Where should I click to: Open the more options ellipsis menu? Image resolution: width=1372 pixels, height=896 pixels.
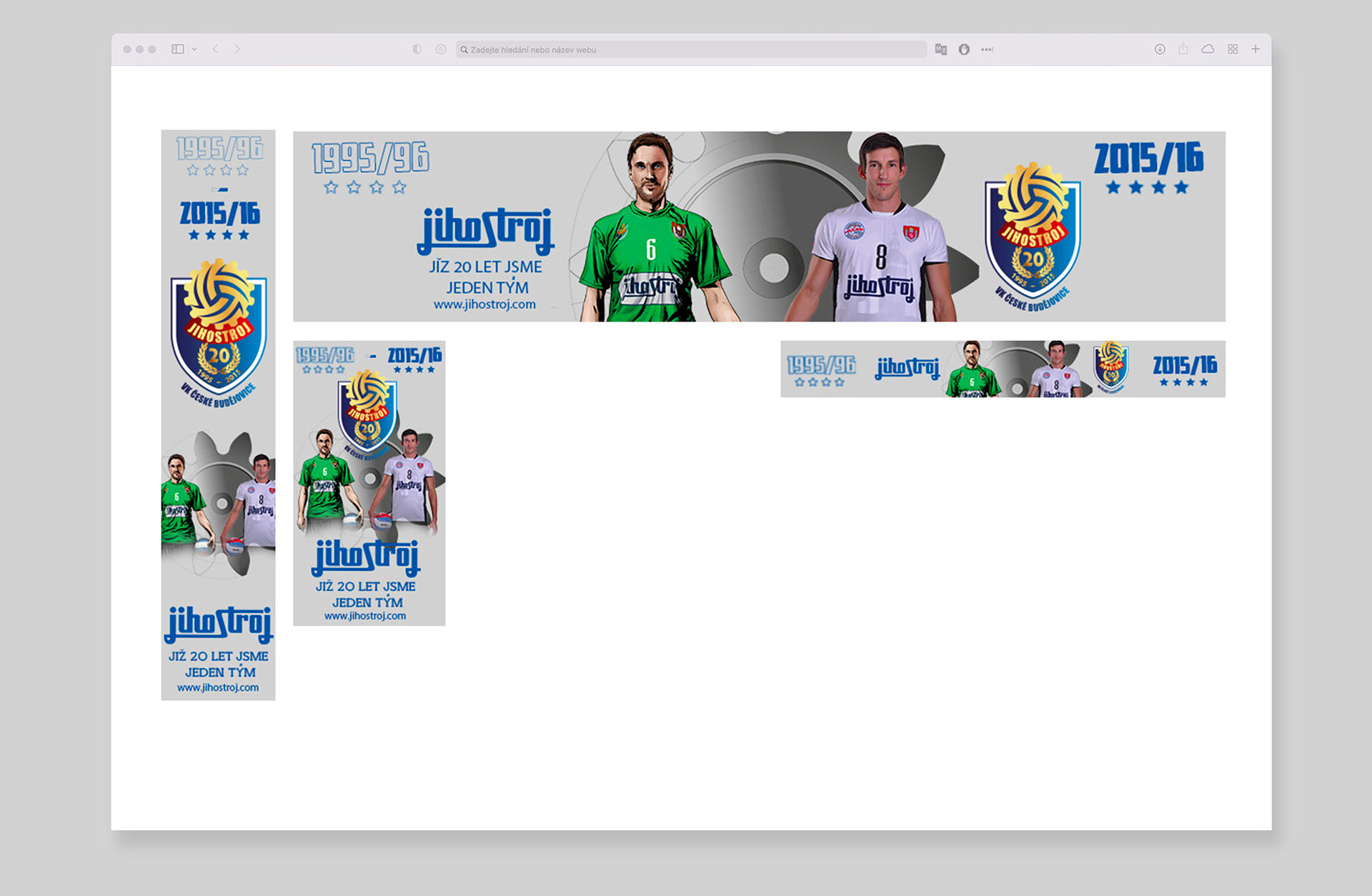click(987, 49)
